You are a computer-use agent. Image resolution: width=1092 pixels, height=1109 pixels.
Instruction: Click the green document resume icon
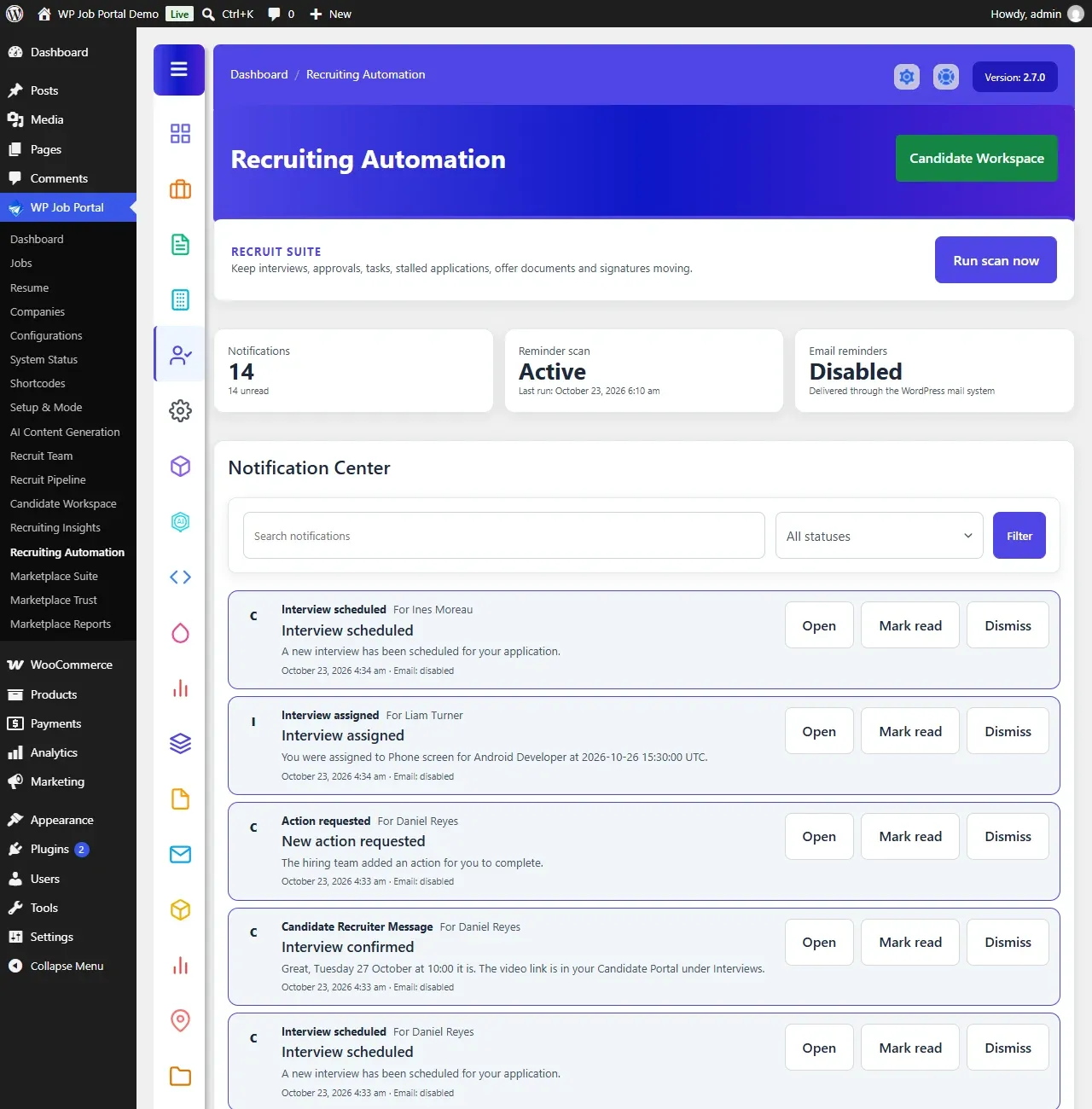pyautogui.click(x=180, y=245)
